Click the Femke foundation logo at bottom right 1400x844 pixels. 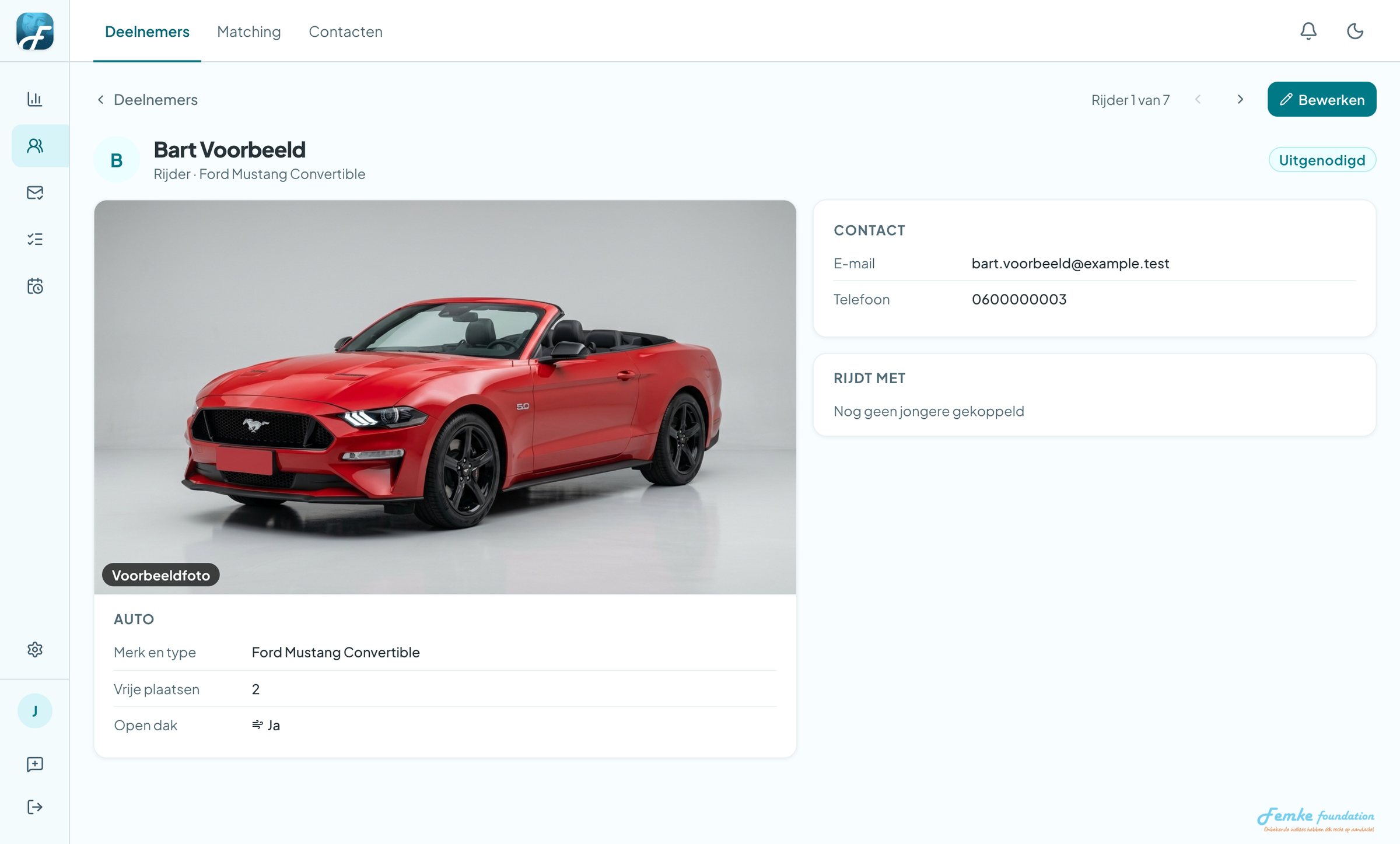[x=1315, y=819]
